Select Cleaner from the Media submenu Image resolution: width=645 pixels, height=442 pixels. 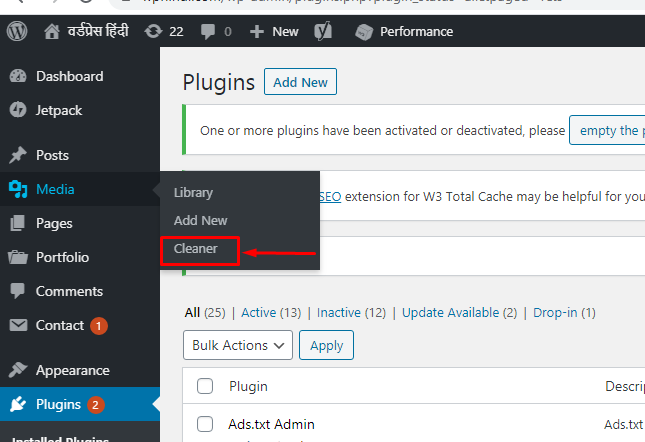coord(195,249)
